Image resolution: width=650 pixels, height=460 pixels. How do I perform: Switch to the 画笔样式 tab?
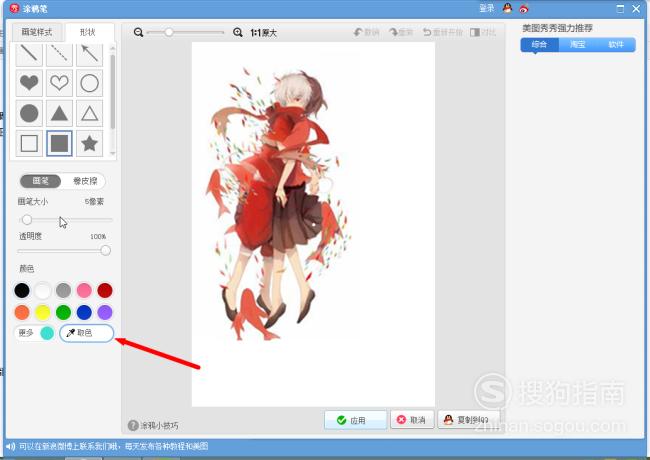(x=37, y=32)
